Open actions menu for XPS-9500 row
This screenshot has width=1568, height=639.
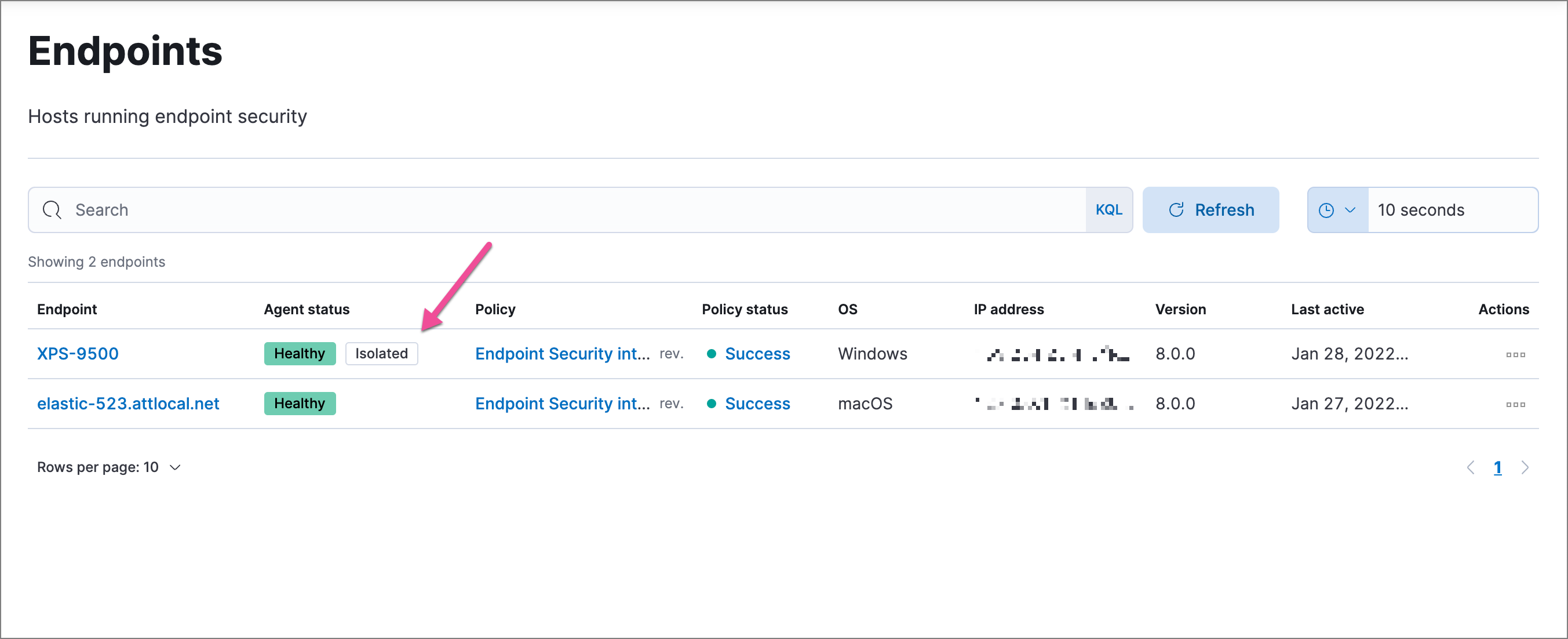point(1515,354)
